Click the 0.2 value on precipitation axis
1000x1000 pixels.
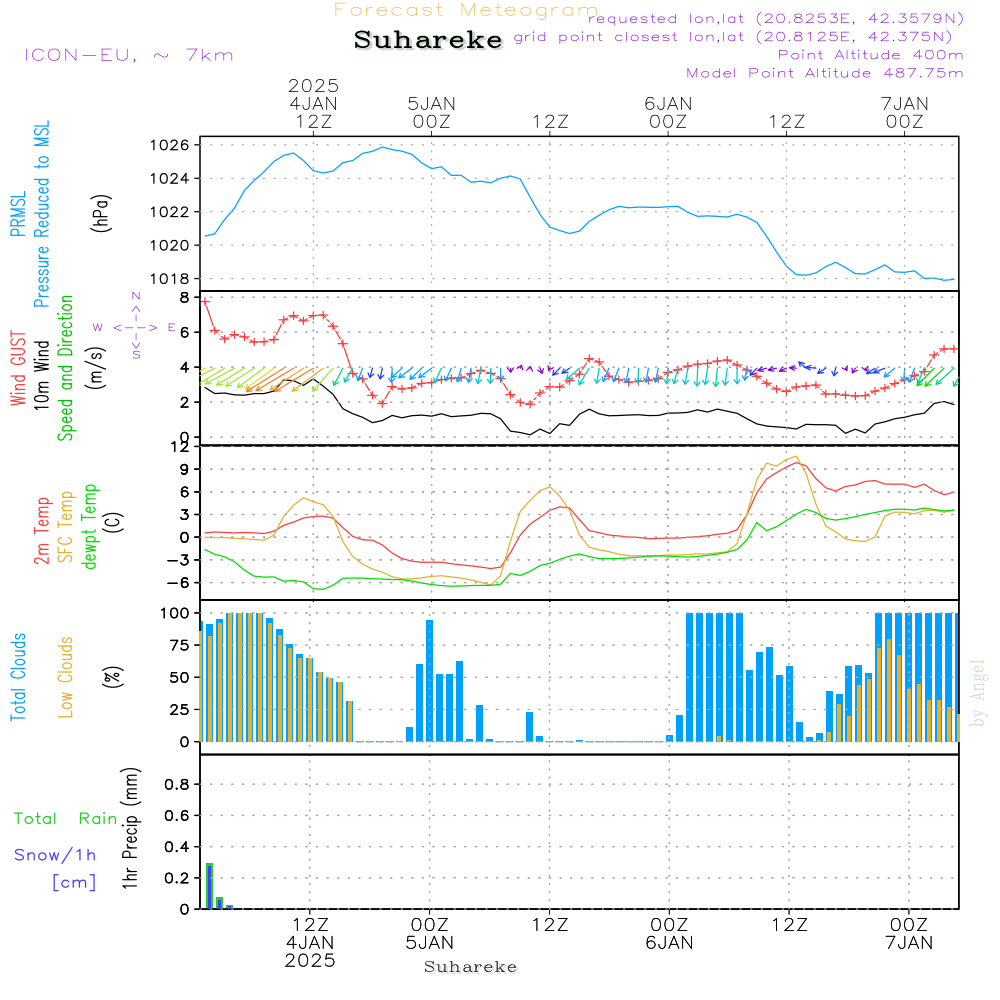(177, 879)
